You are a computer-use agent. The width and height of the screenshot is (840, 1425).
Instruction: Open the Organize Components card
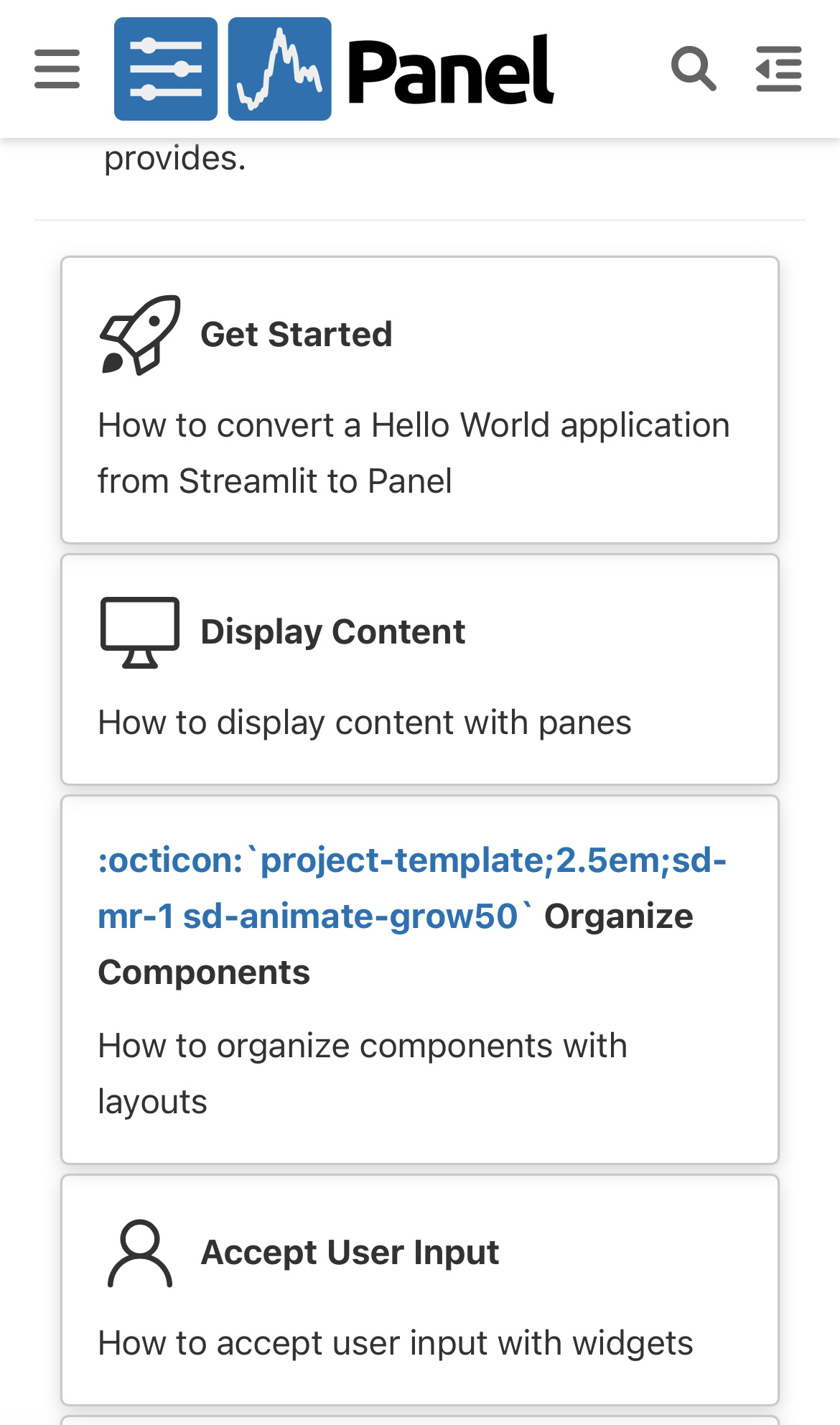point(420,977)
